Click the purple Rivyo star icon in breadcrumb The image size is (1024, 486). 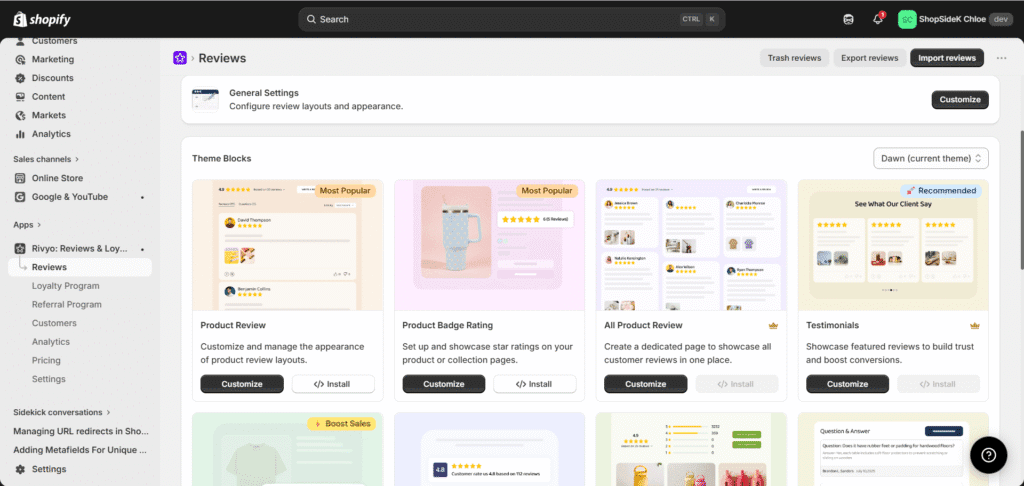tap(180, 58)
